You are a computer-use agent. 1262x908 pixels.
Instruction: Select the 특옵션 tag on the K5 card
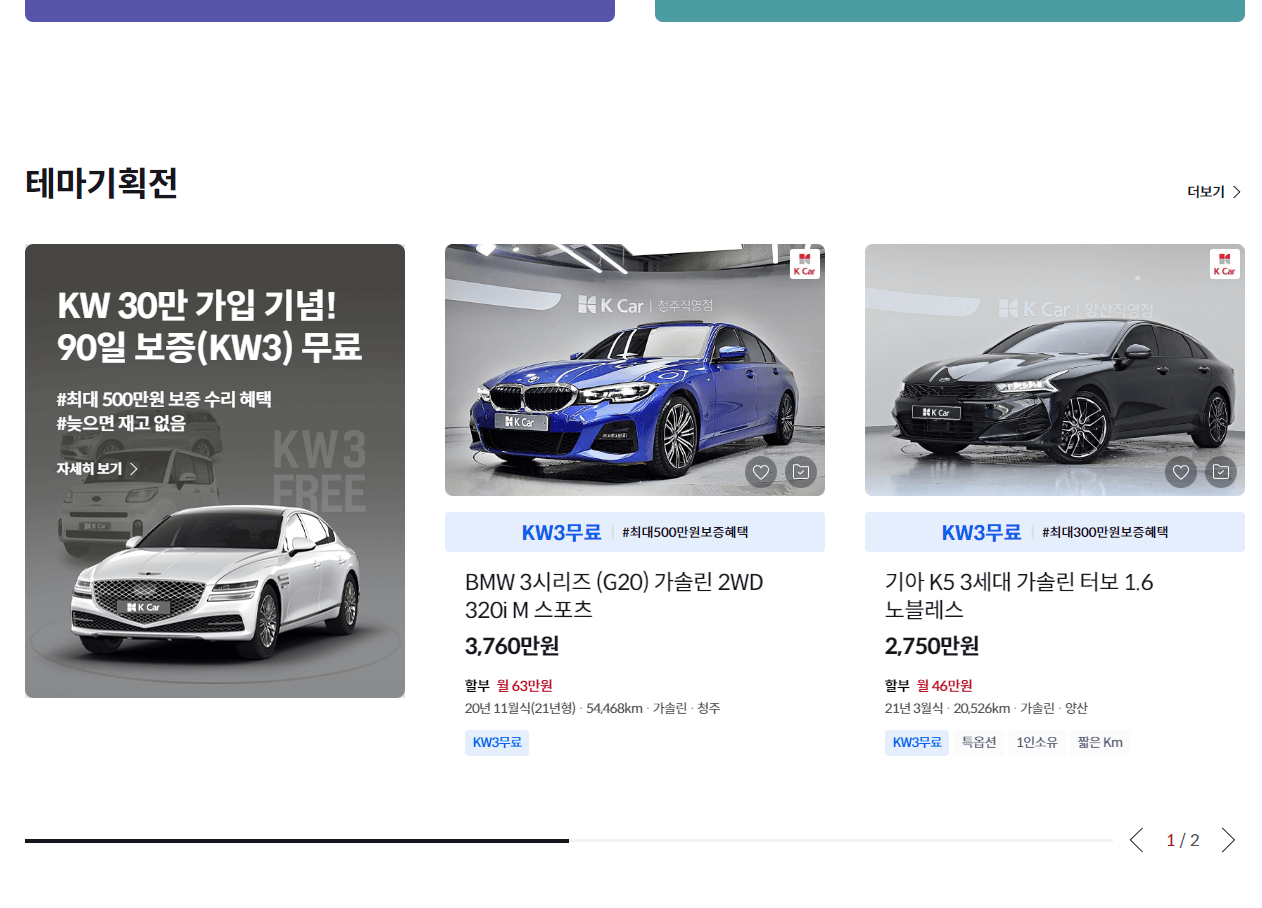[x=978, y=742]
